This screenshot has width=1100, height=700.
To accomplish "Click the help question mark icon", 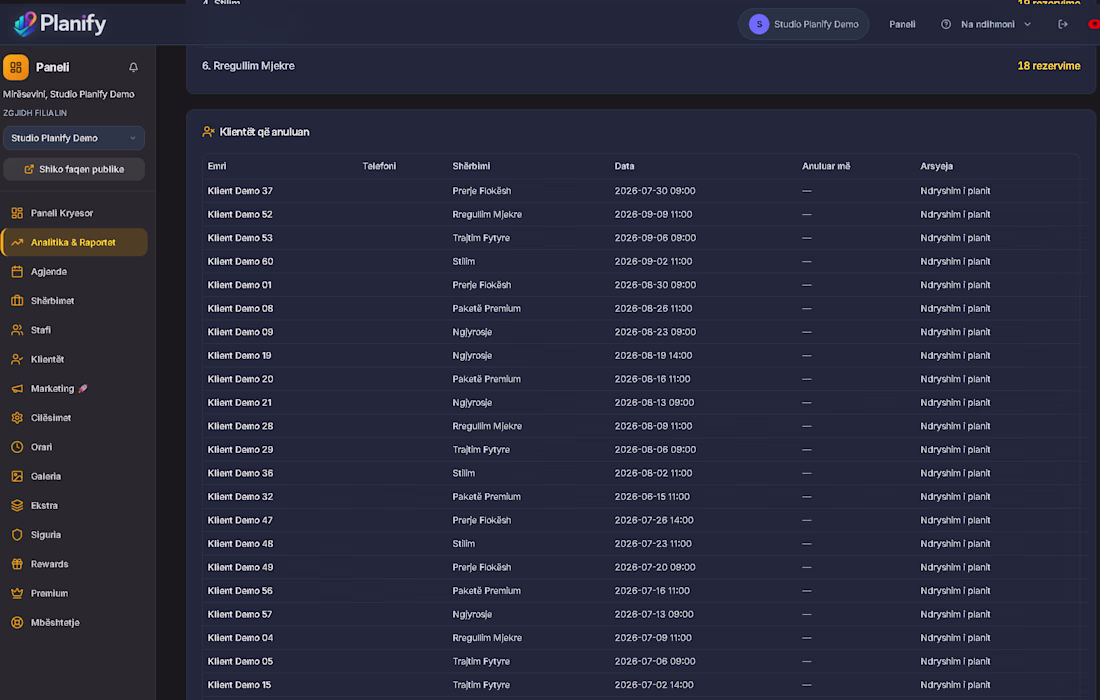I will tap(946, 25).
